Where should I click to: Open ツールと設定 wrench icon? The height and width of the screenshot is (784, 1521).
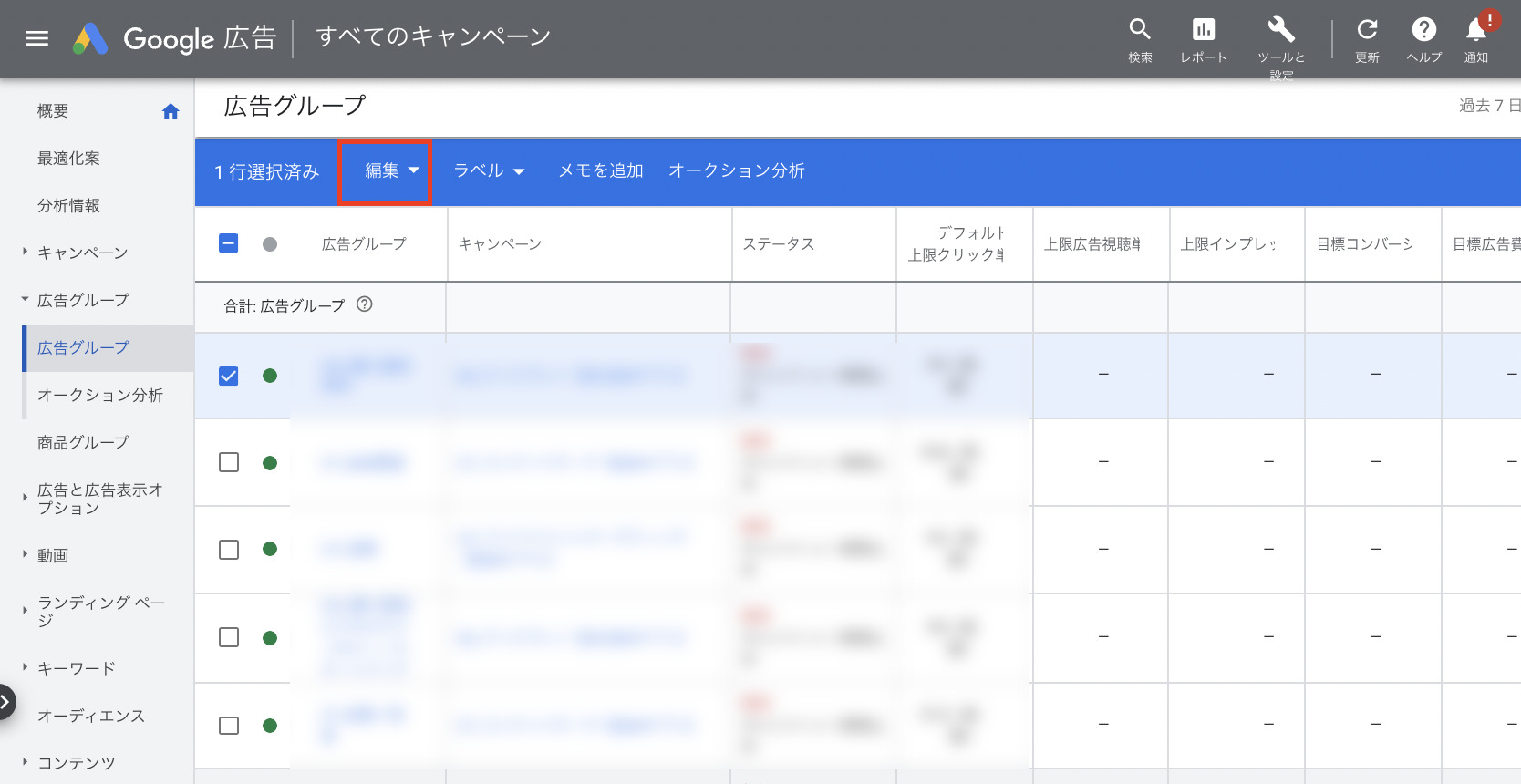pyautogui.click(x=1281, y=30)
